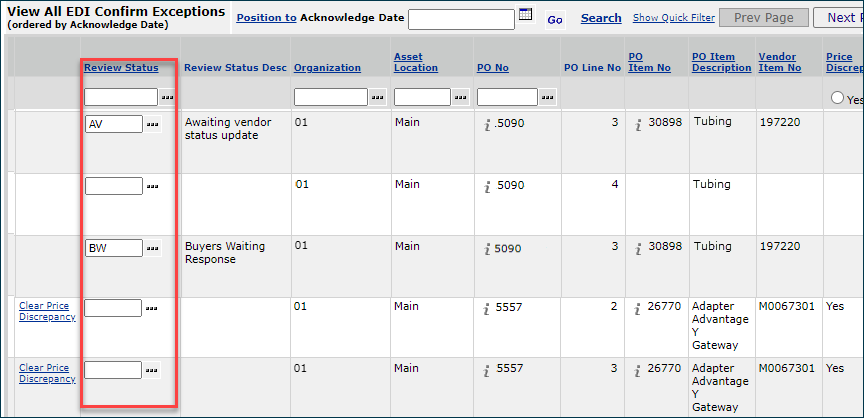Viewport: 864px width, 418px height.
Task: Click the Search link
Action: point(601,18)
